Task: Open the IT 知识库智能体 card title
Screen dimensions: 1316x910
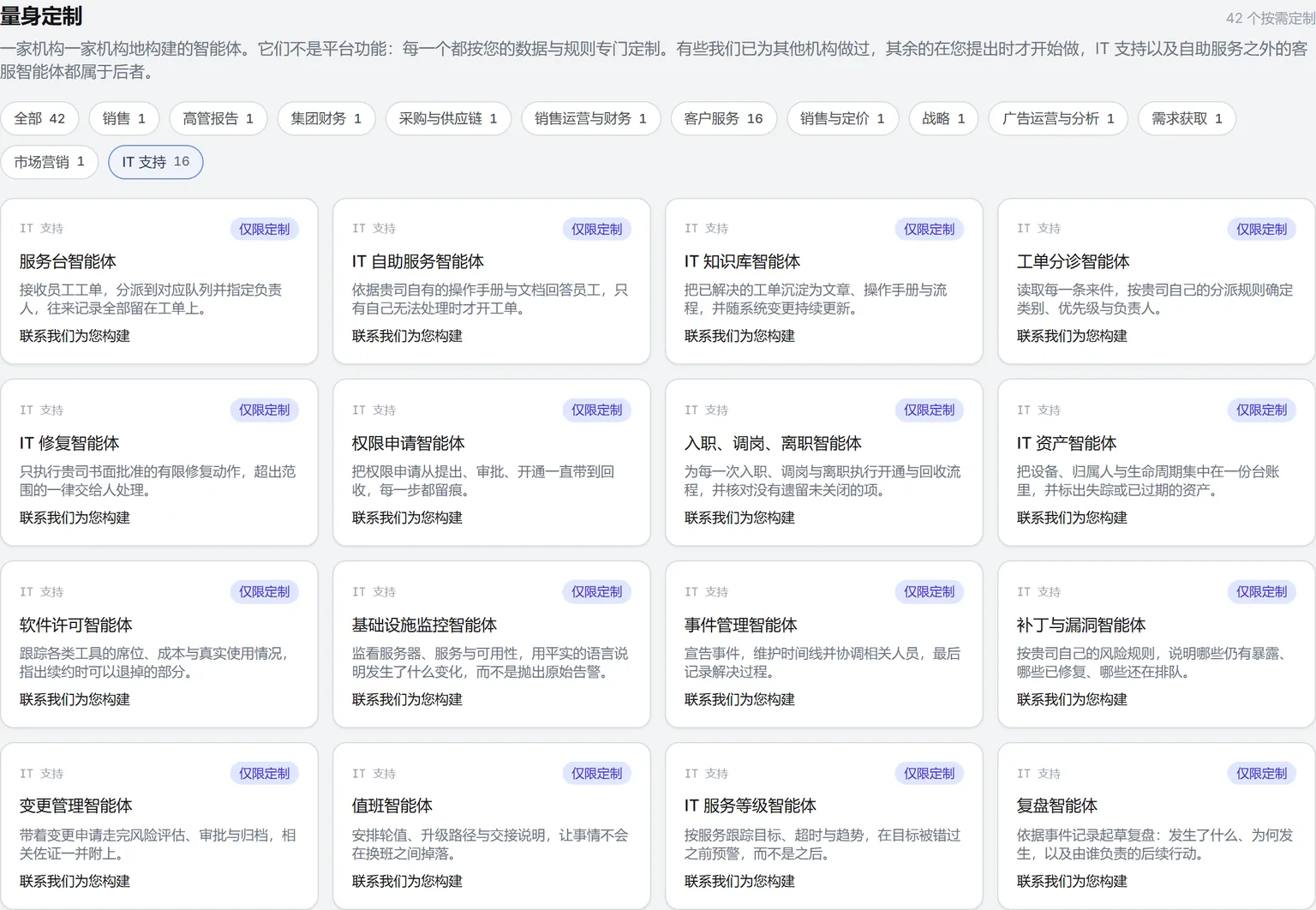Action: tap(743, 261)
